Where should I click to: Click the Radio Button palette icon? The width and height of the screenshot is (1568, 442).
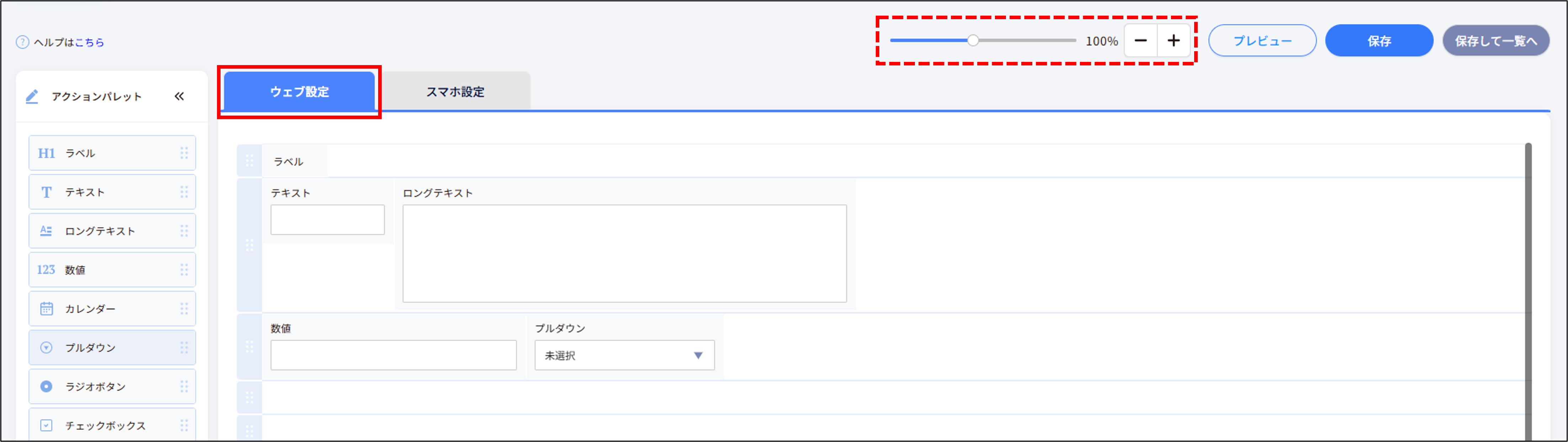(x=46, y=387)
